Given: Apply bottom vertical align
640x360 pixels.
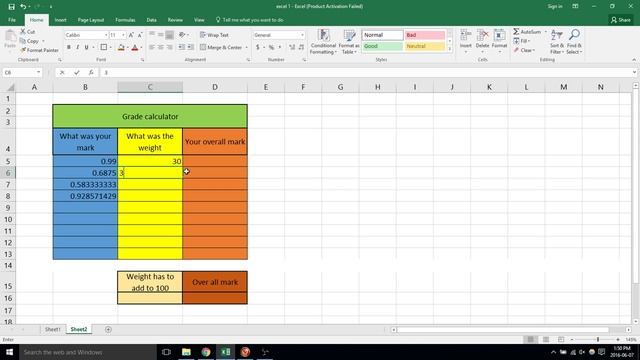Looking at the screenshot, I should 170,35.
